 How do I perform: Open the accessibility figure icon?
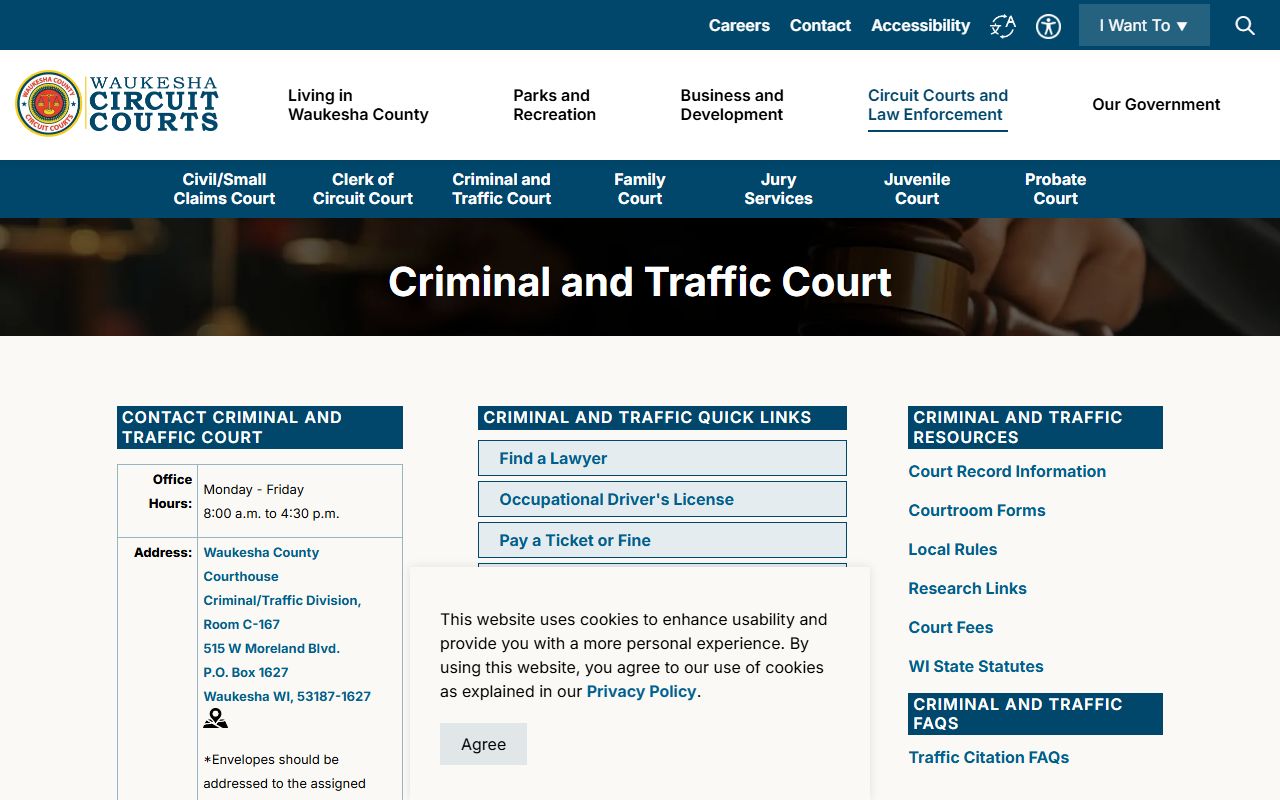[1048, 26]
